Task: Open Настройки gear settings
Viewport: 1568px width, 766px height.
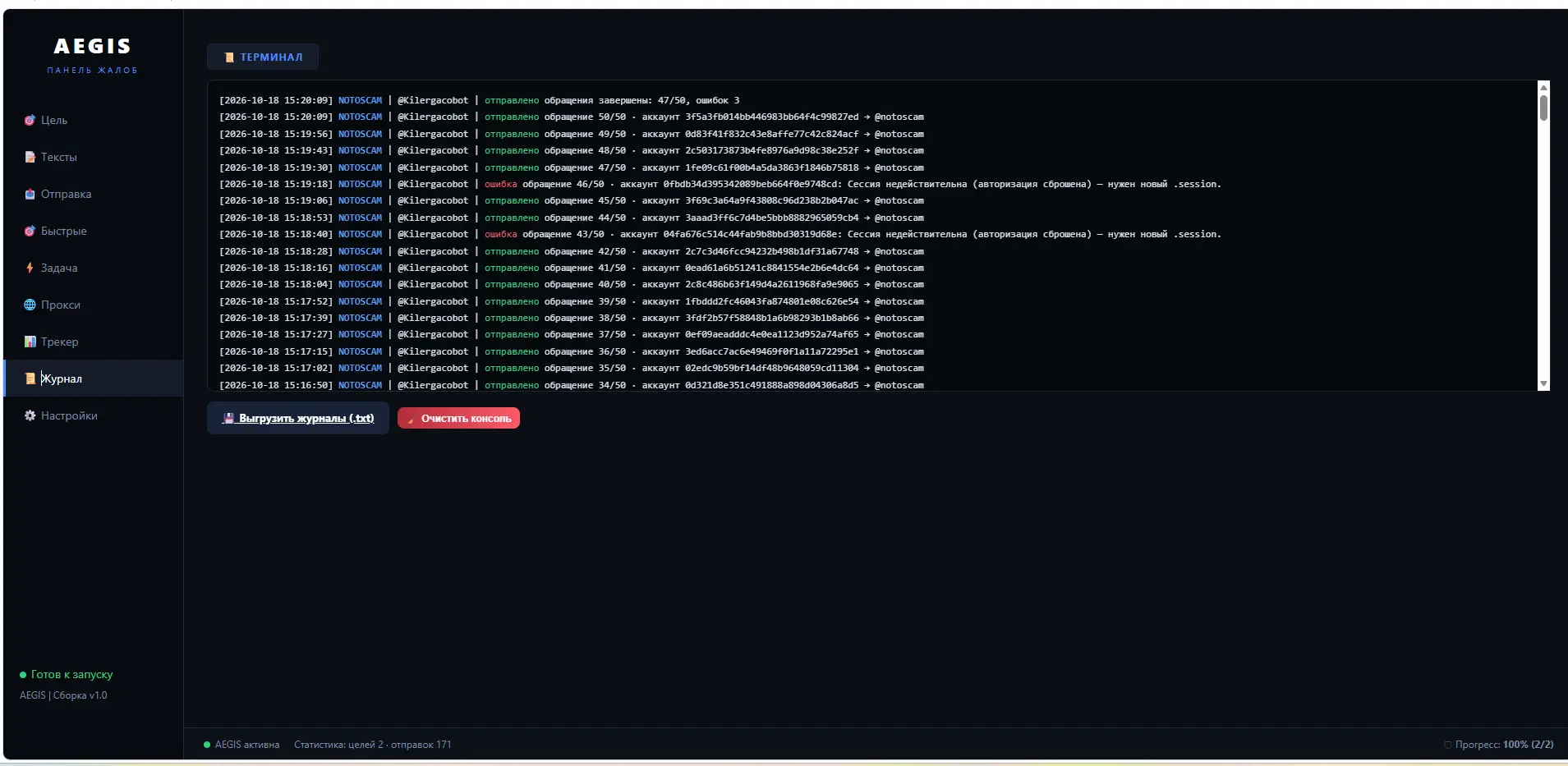Action: (93, 415)
